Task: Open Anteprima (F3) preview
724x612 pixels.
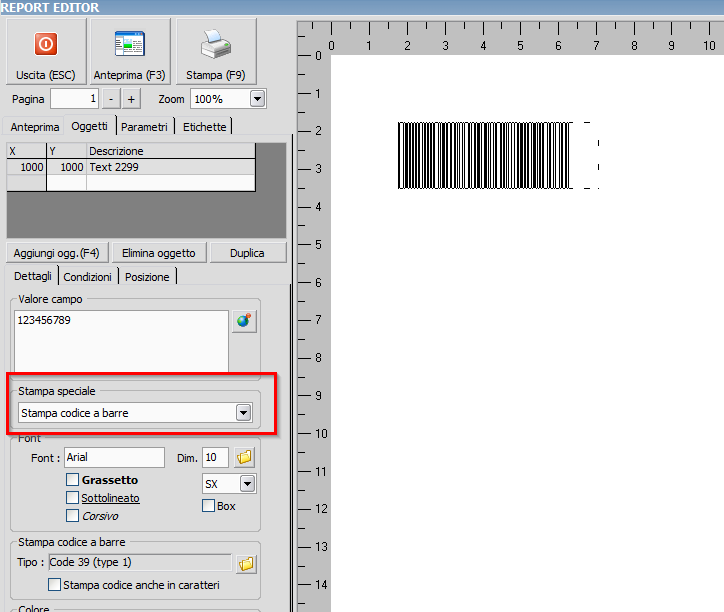Action: coord(130,51)
